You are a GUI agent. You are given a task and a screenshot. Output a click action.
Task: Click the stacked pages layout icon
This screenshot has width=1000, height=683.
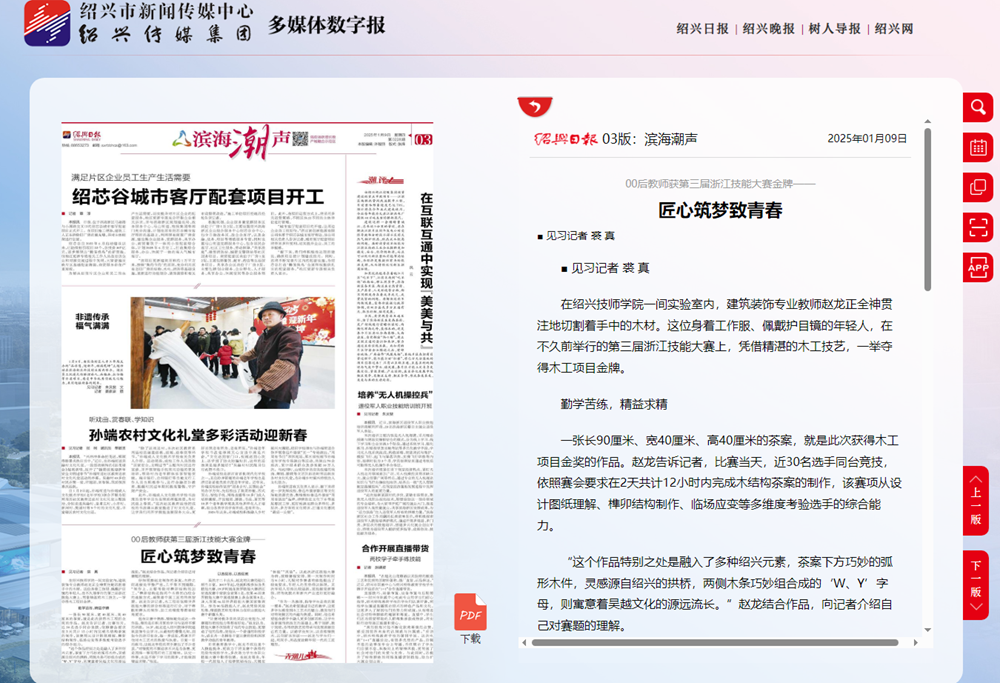pos(977,187)
